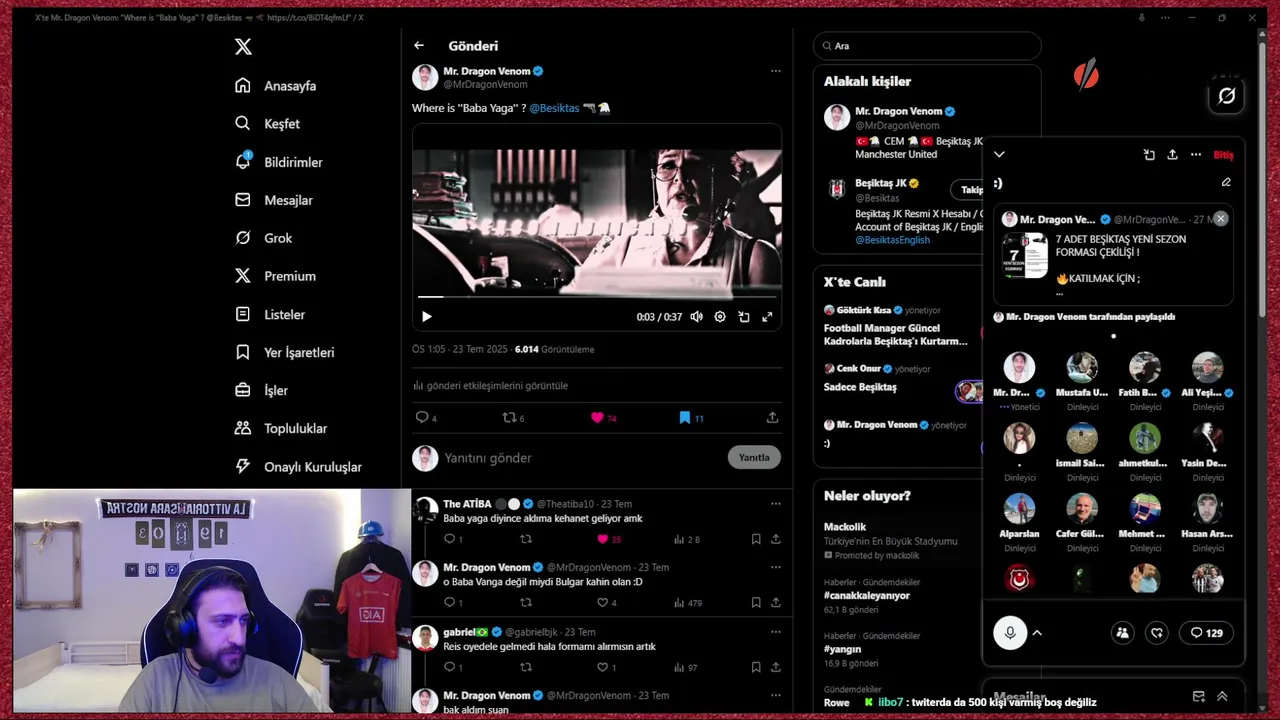Viewport: 1280px width, 720px height.
Task: End the Space with Bitiş
Action: tap(1223, 155)
